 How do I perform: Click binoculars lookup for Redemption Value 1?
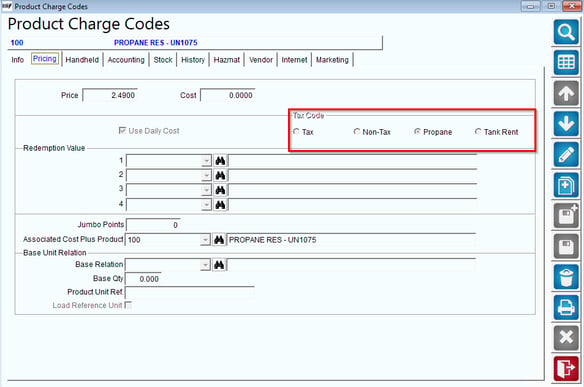tap(220, 161)
